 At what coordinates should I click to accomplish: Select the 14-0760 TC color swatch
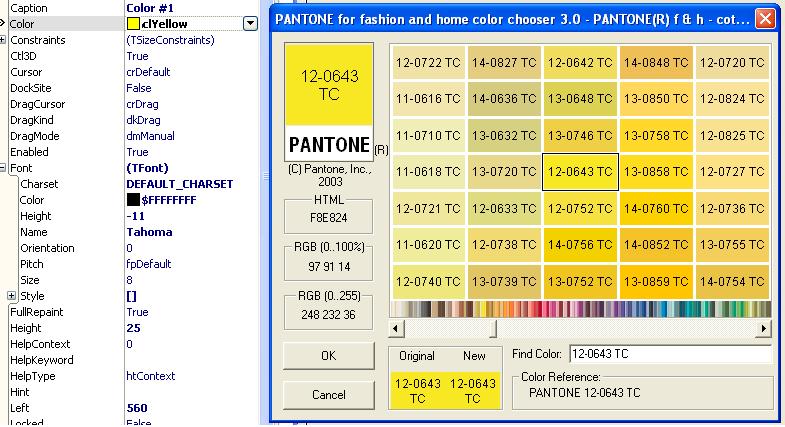(656, 208)
